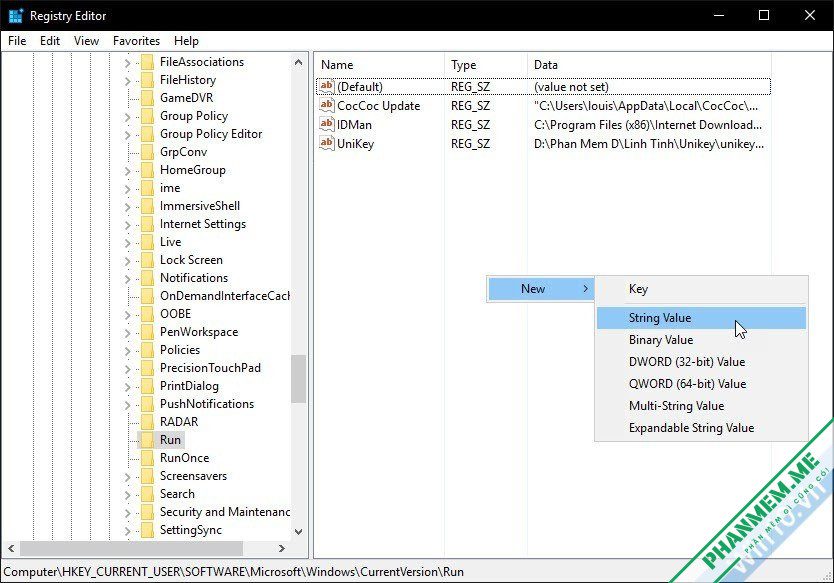Click the string icon beside UniKey

[327, 144]
